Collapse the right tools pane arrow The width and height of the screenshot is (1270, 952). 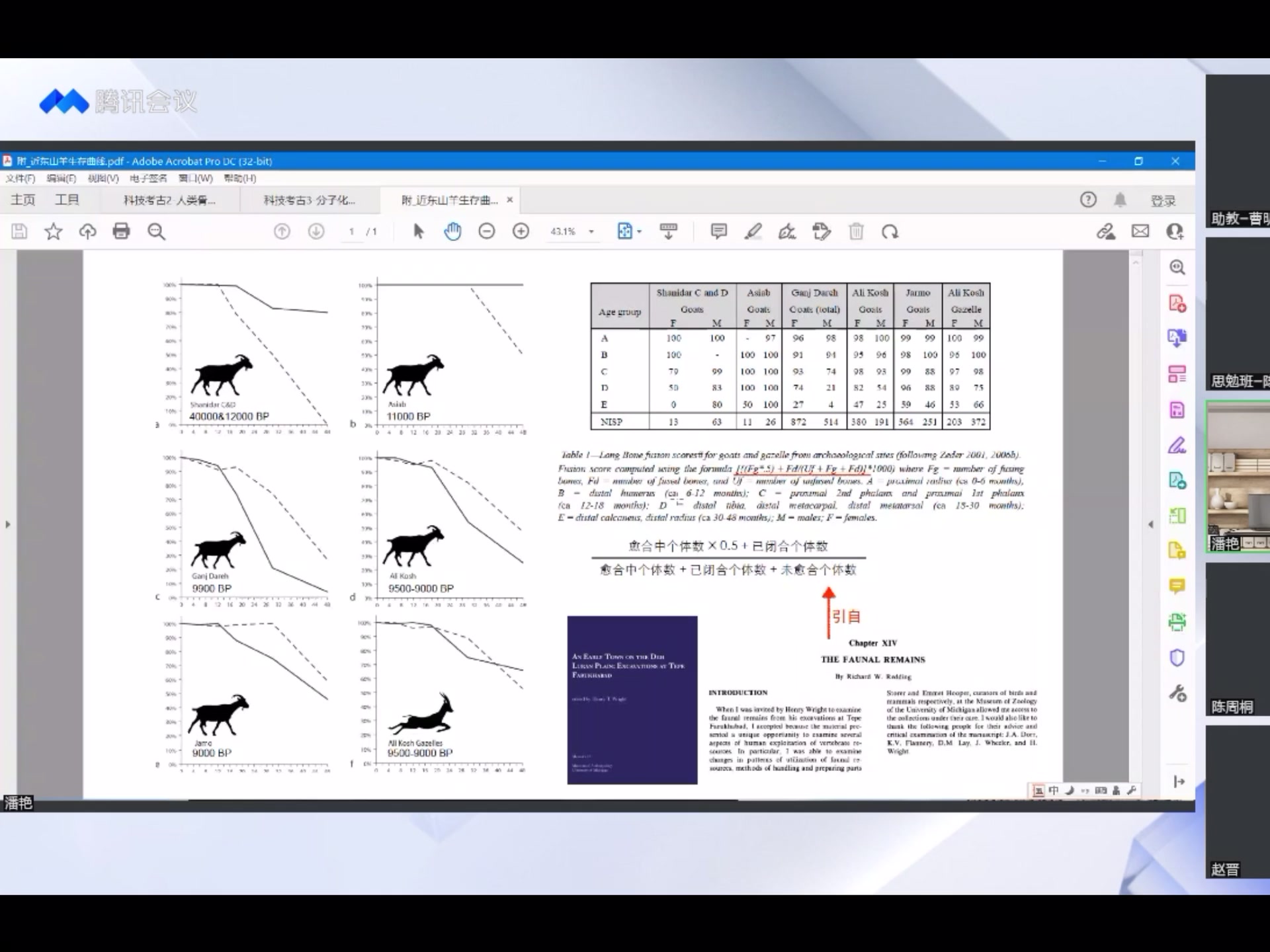(1151, 524)
